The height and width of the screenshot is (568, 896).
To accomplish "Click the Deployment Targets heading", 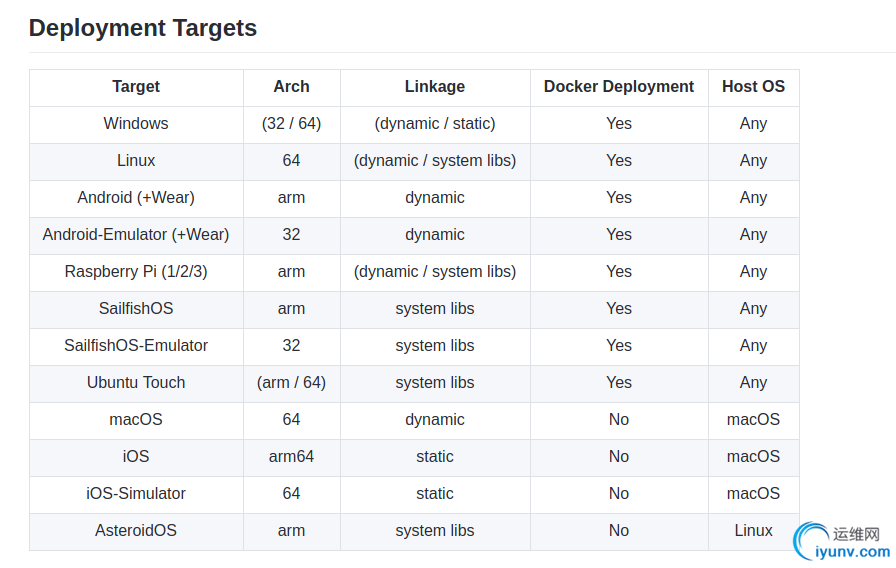I will pyautogui.click(x=143, y=28).
